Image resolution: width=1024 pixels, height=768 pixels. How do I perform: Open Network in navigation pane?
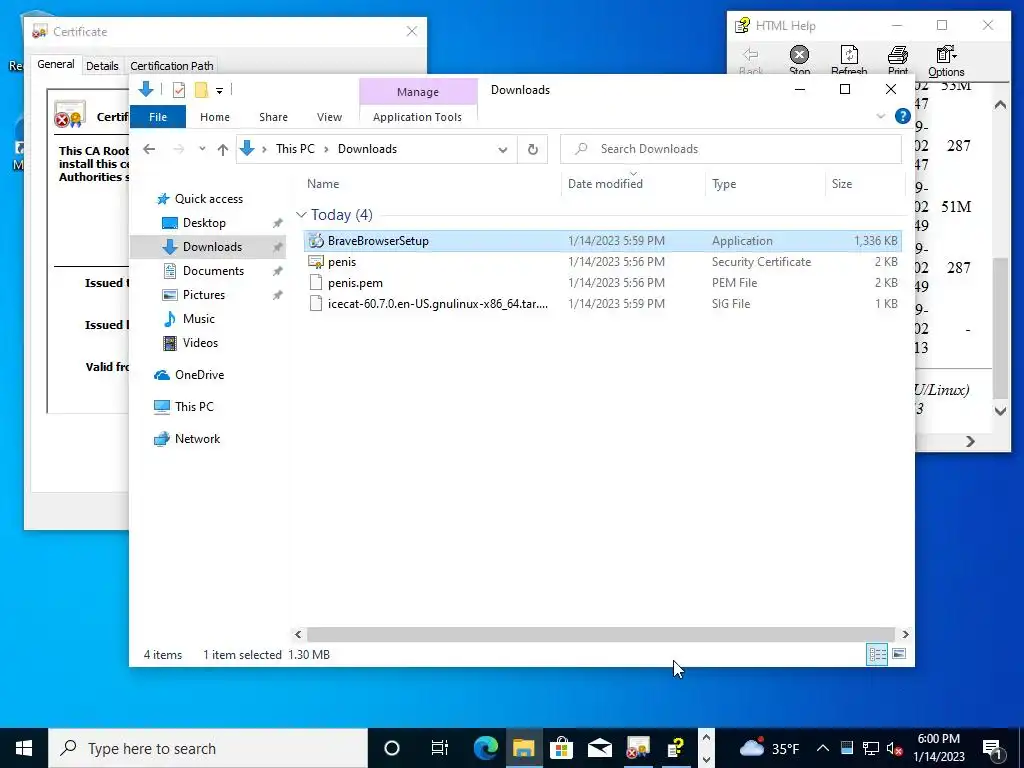[197, 439]
